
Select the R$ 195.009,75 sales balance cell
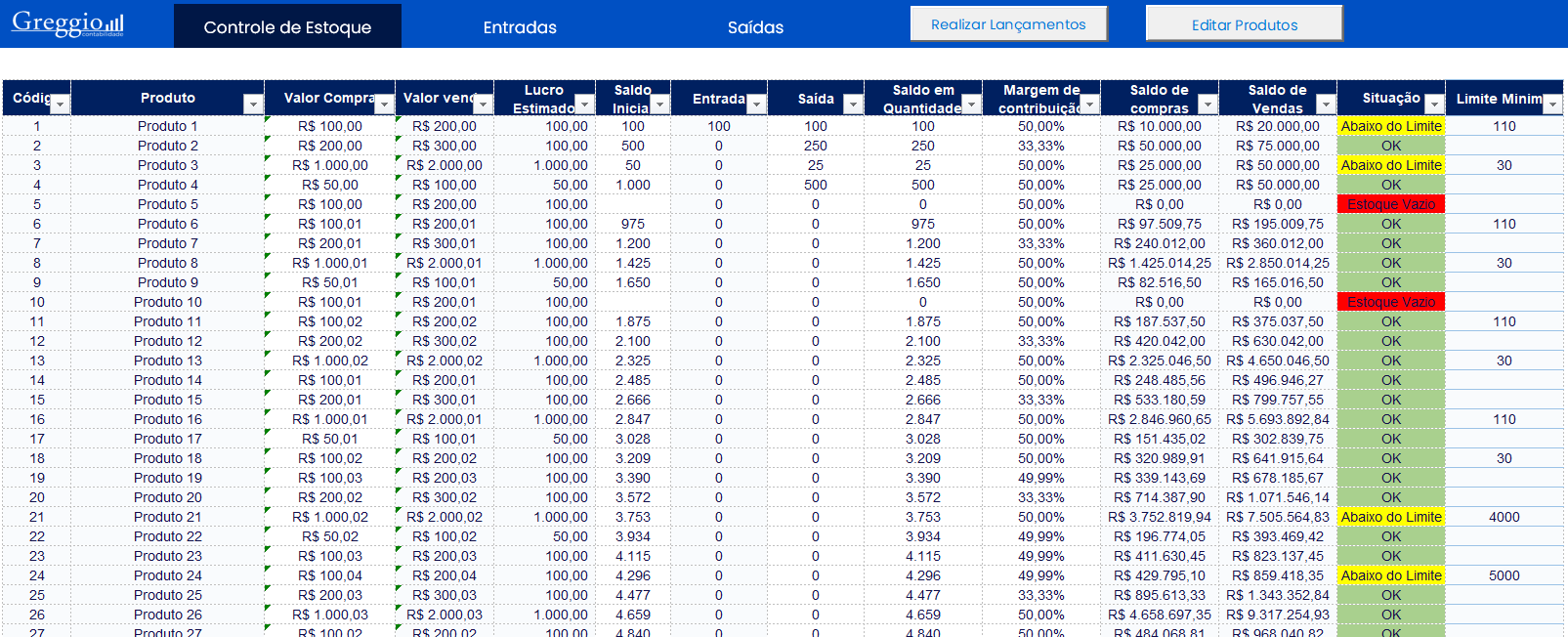1278,224
